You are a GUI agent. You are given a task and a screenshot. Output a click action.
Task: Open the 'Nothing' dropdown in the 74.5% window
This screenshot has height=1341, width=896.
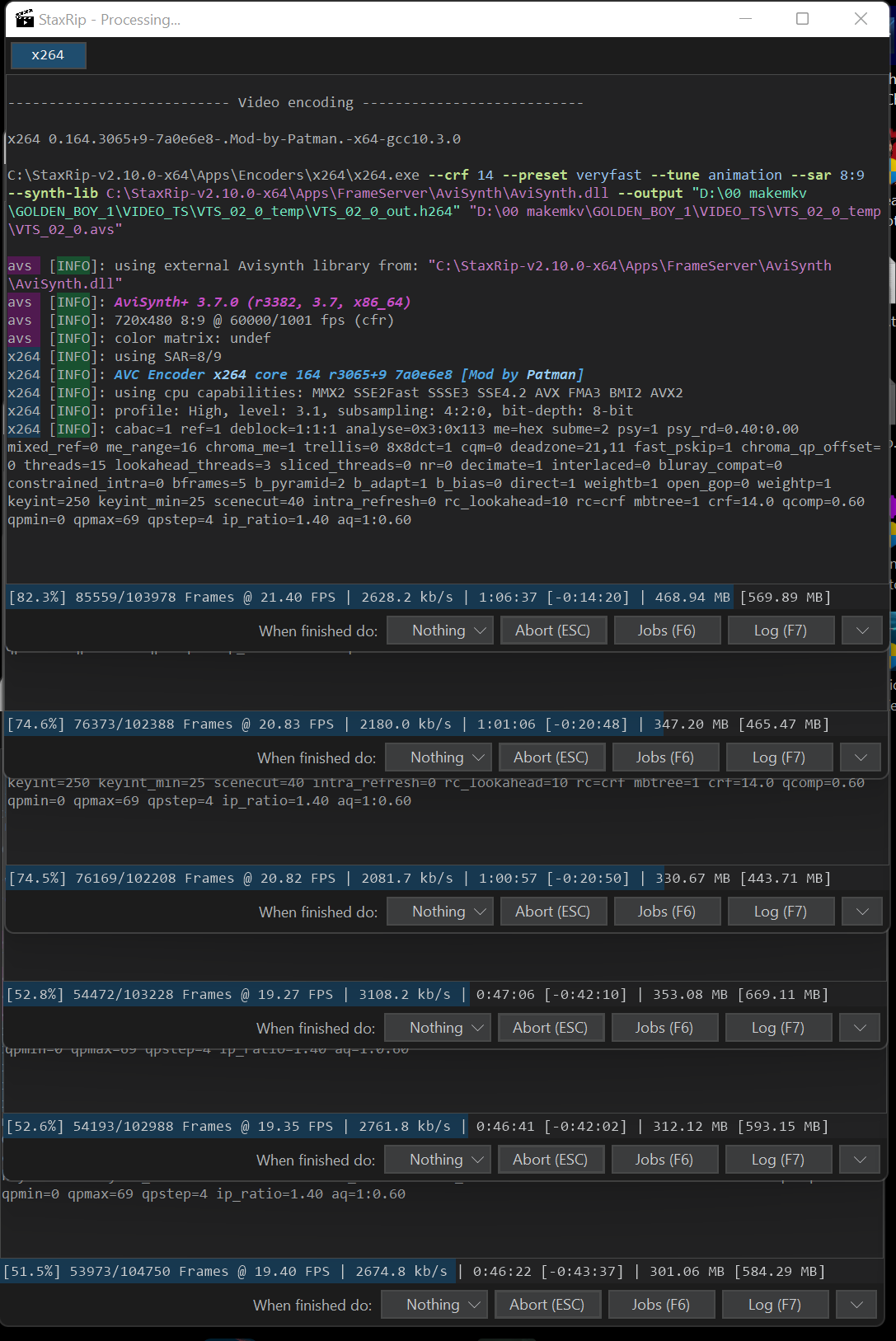(440, 912)
